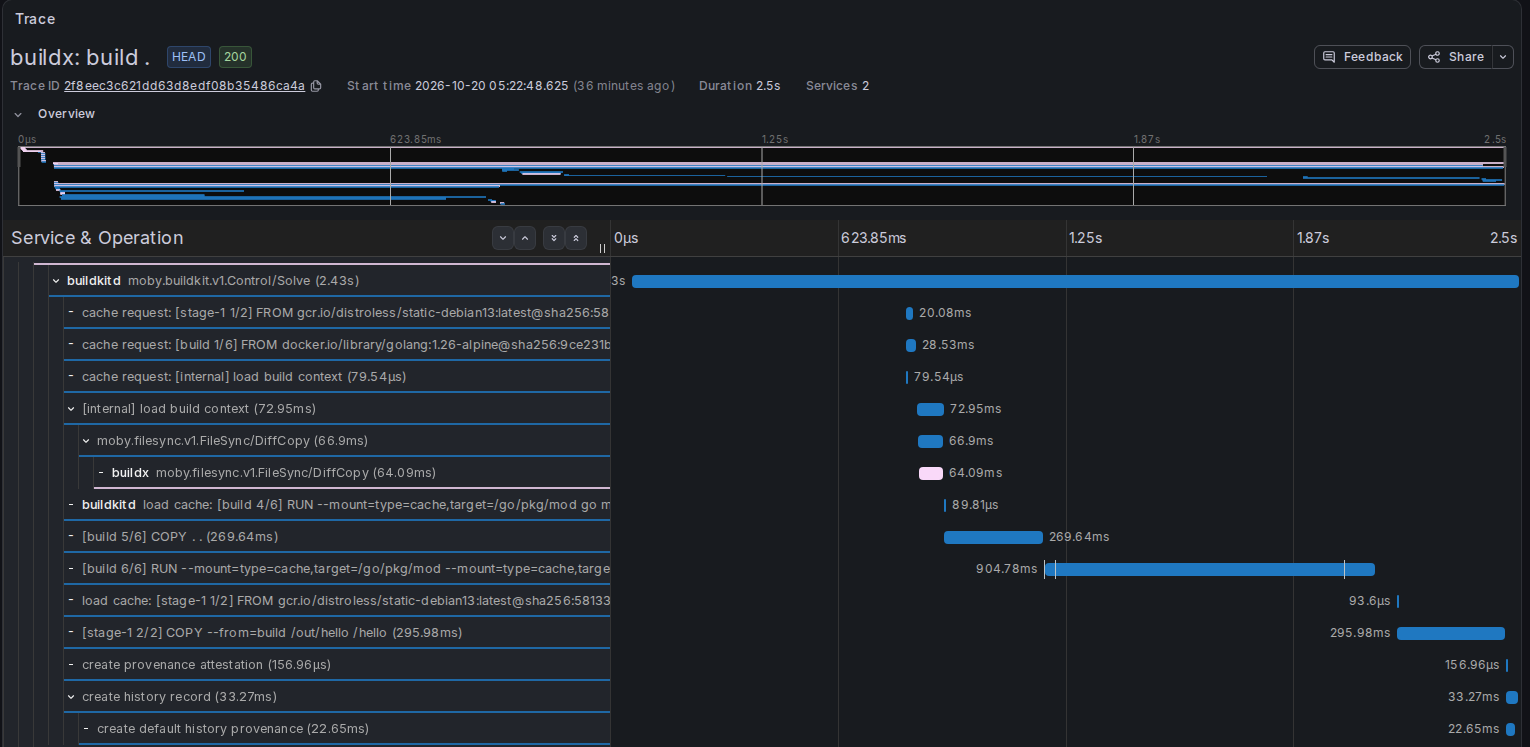Open the Share options dropdown arrow

(x=1504, y=57)
